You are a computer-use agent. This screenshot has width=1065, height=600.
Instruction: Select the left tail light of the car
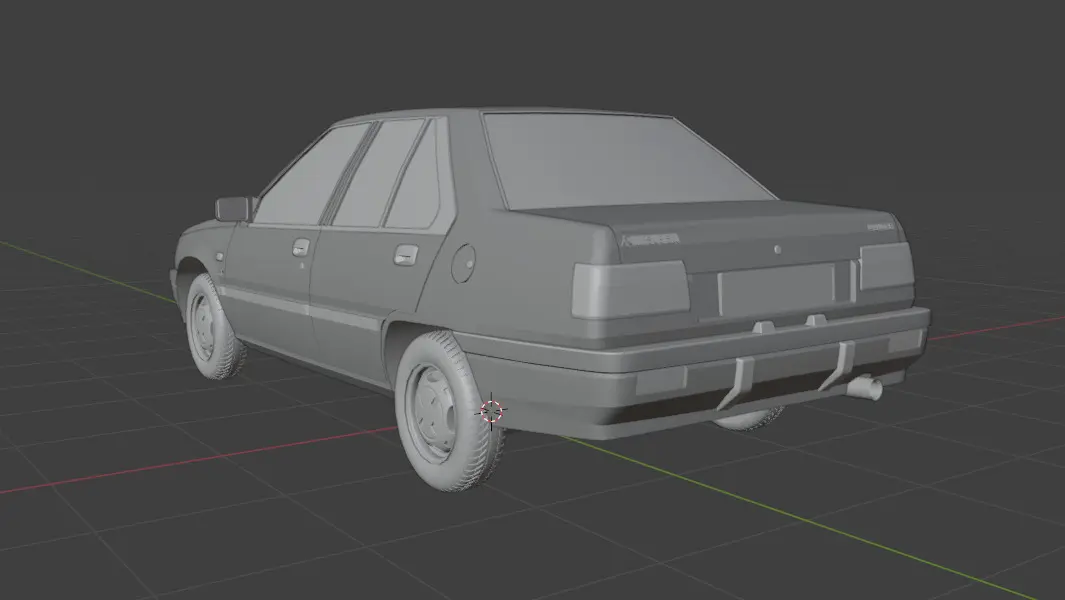(630, 290)
